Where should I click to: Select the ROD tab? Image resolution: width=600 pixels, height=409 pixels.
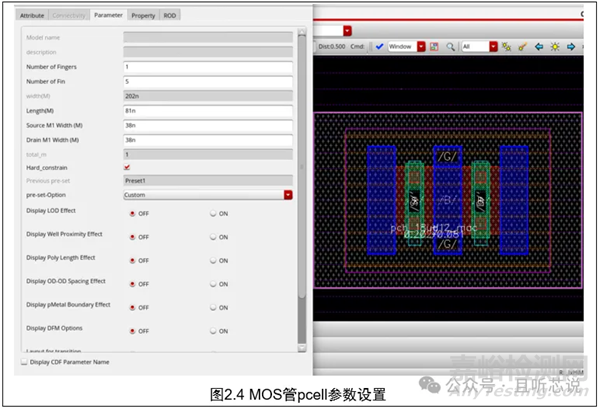[x=170, y=16]
